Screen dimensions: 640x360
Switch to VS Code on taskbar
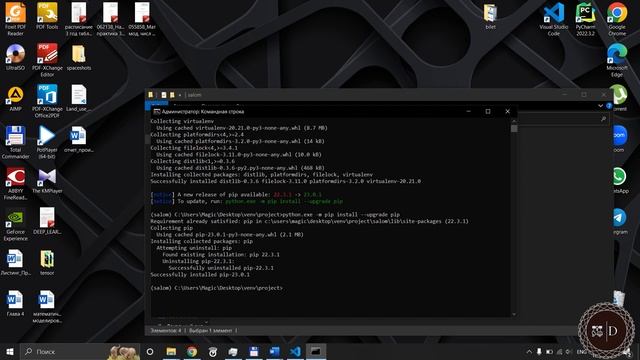click(295, 351)
